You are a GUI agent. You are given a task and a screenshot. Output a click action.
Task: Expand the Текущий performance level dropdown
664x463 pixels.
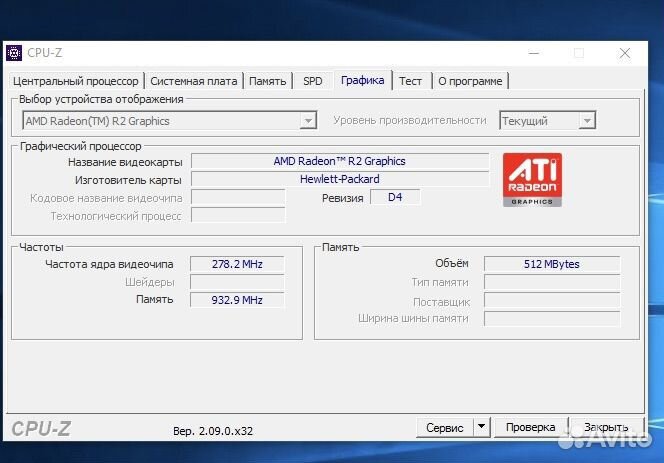click(x=547, y=121)
